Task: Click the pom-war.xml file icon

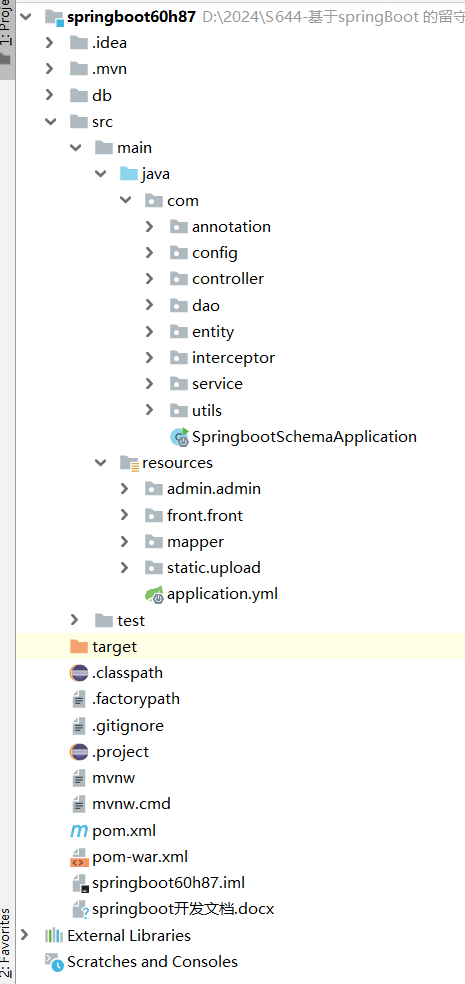Action: coord(79,857)
